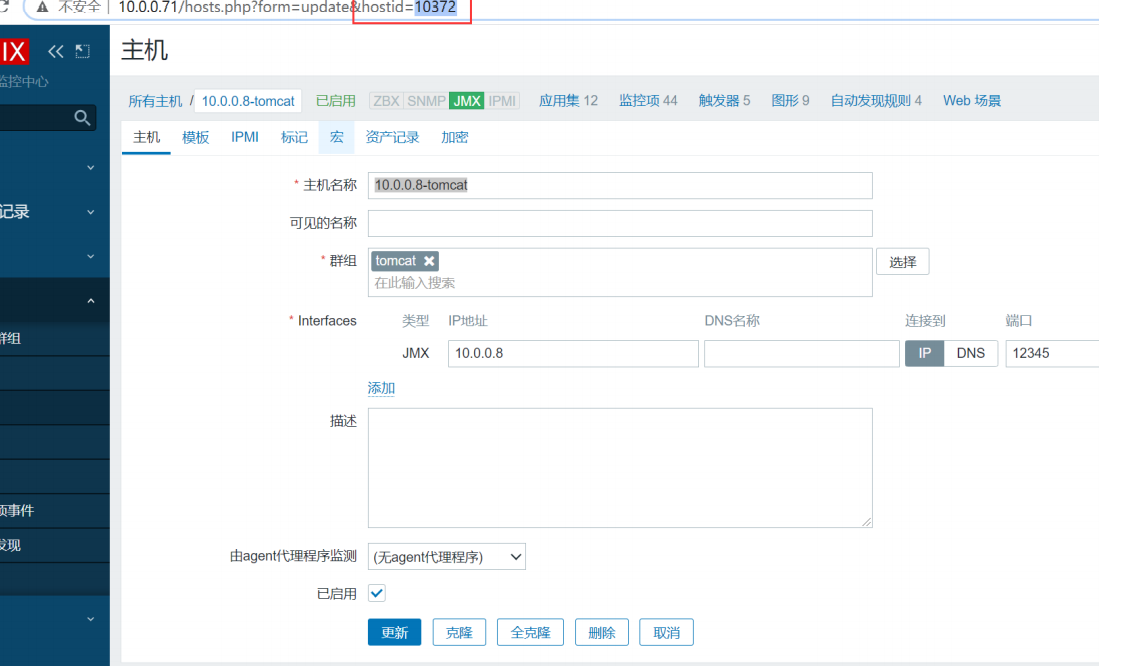This screenshot has width=1142, height=666.
Task: Open Web 场景 link
Action: pyautogui.click(x=972, y=101)
